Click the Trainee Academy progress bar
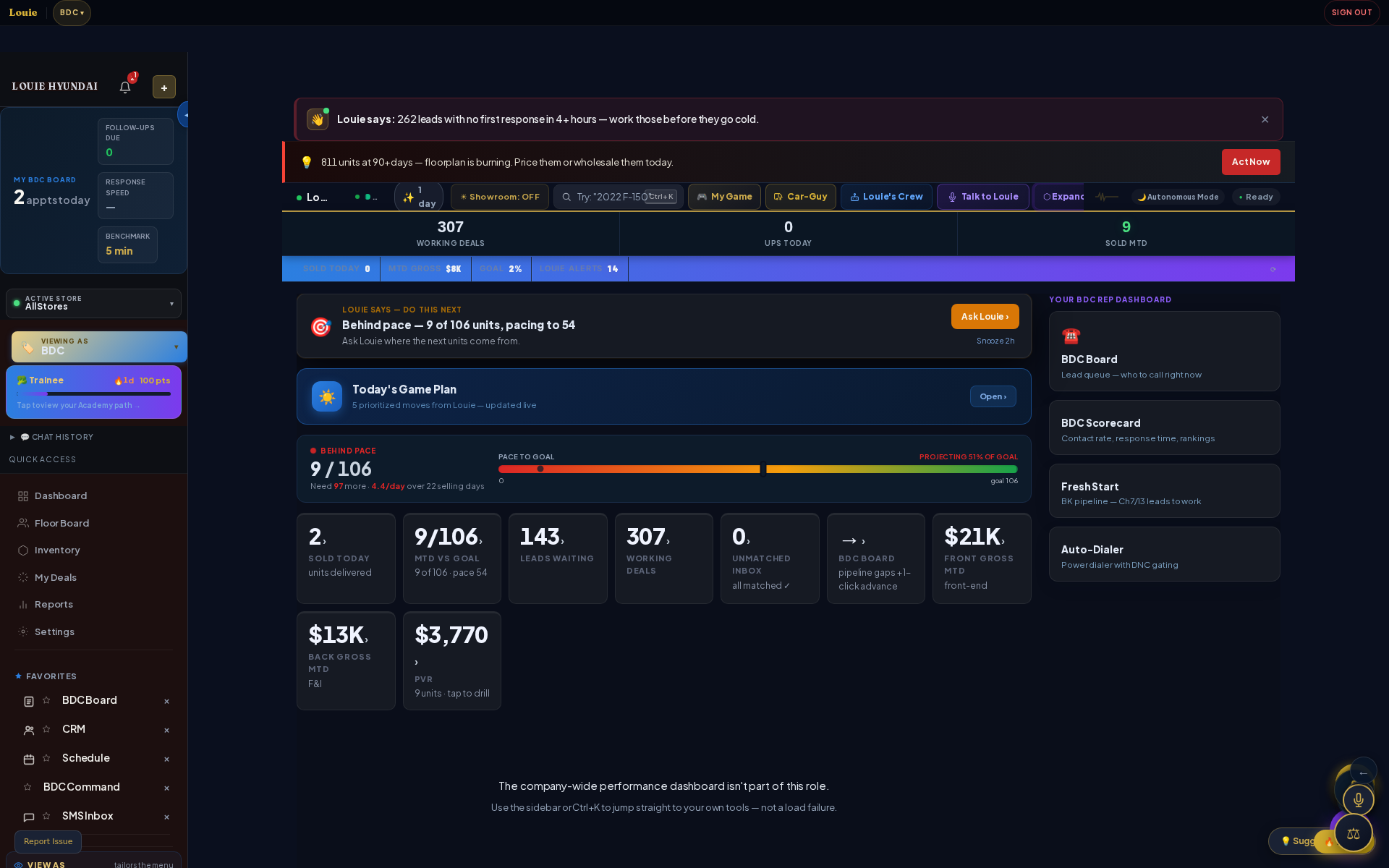The image size is (1389, 868). point(93,394)
